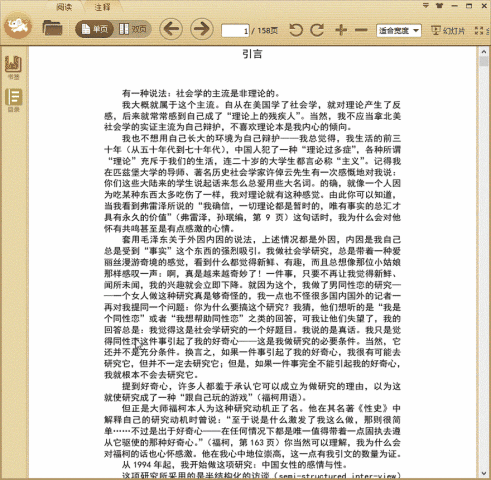Switch to double page (双页) view

(133, 29)
